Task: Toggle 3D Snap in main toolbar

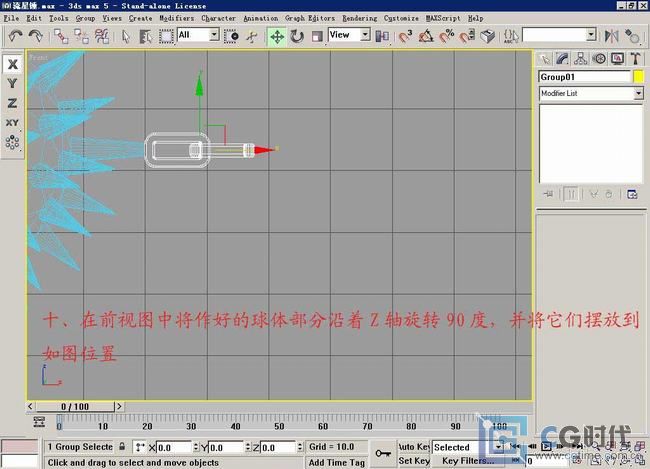Action: point(405,36)
